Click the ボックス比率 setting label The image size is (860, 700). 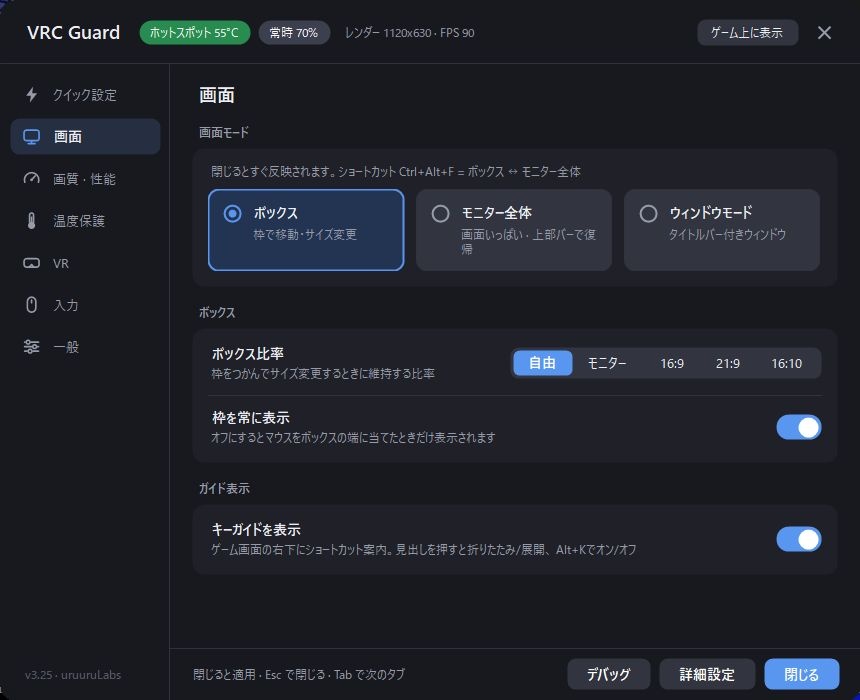pyautogui.click(x=248, y=353)
